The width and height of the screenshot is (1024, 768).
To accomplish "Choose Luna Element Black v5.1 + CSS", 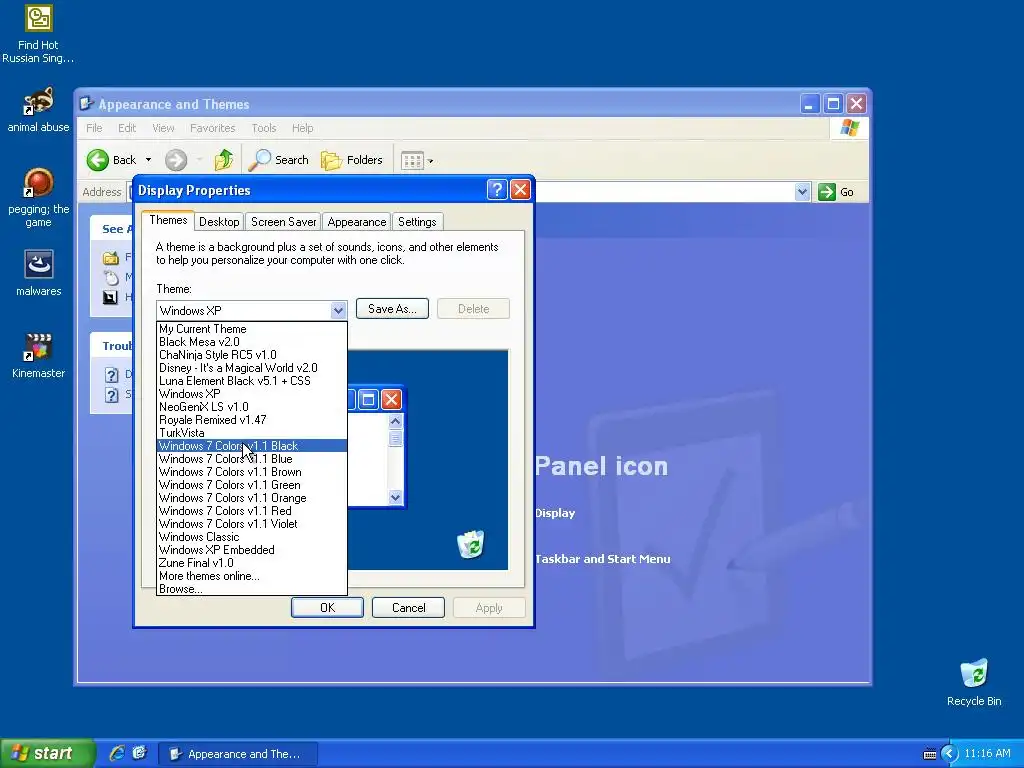I will click(252, 381).
